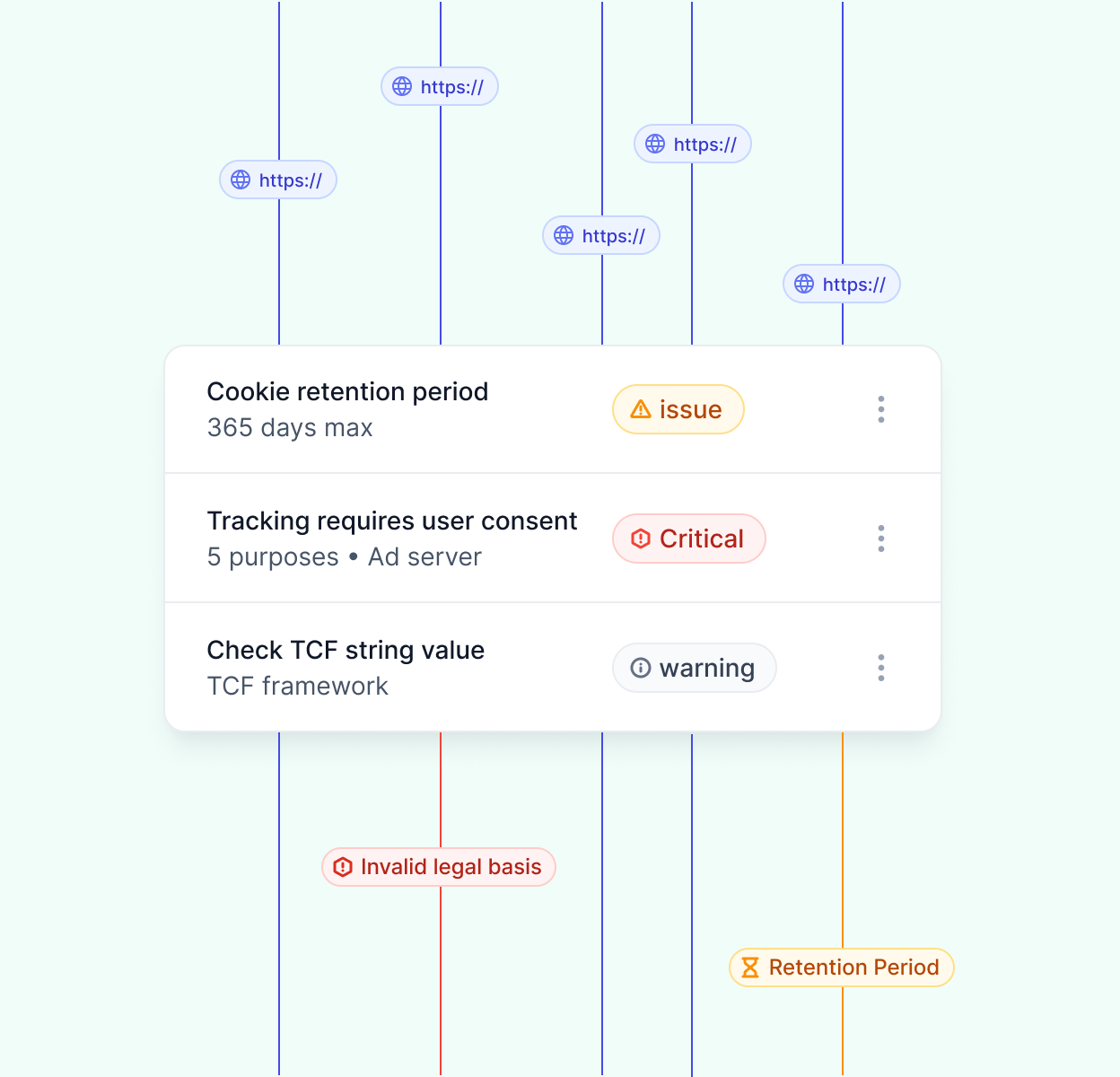1120x1077 pixels.
Task: Click the warning triangle icon in issue badge
Action: point(641,409)
